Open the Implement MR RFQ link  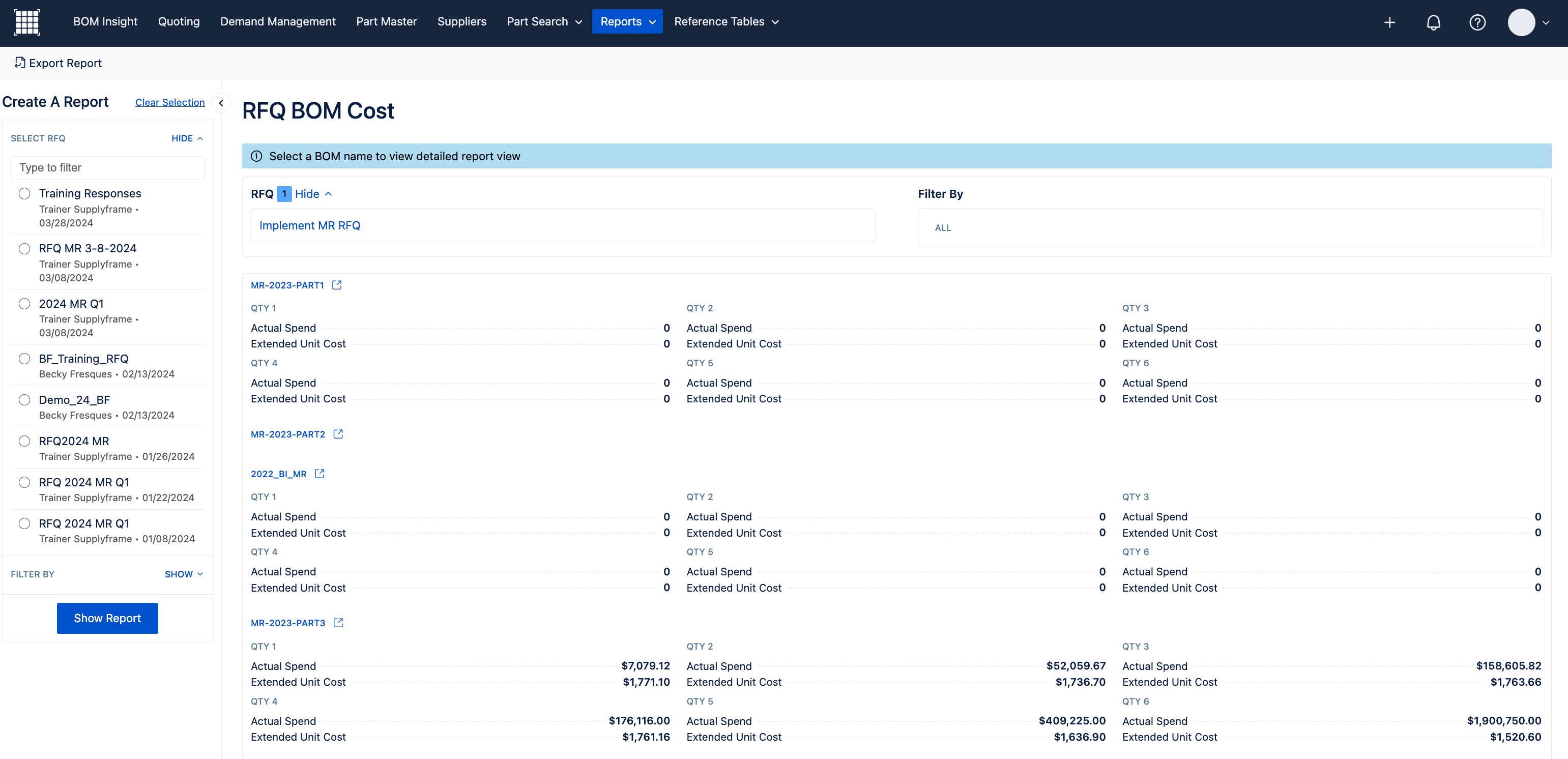pos(310,225)
